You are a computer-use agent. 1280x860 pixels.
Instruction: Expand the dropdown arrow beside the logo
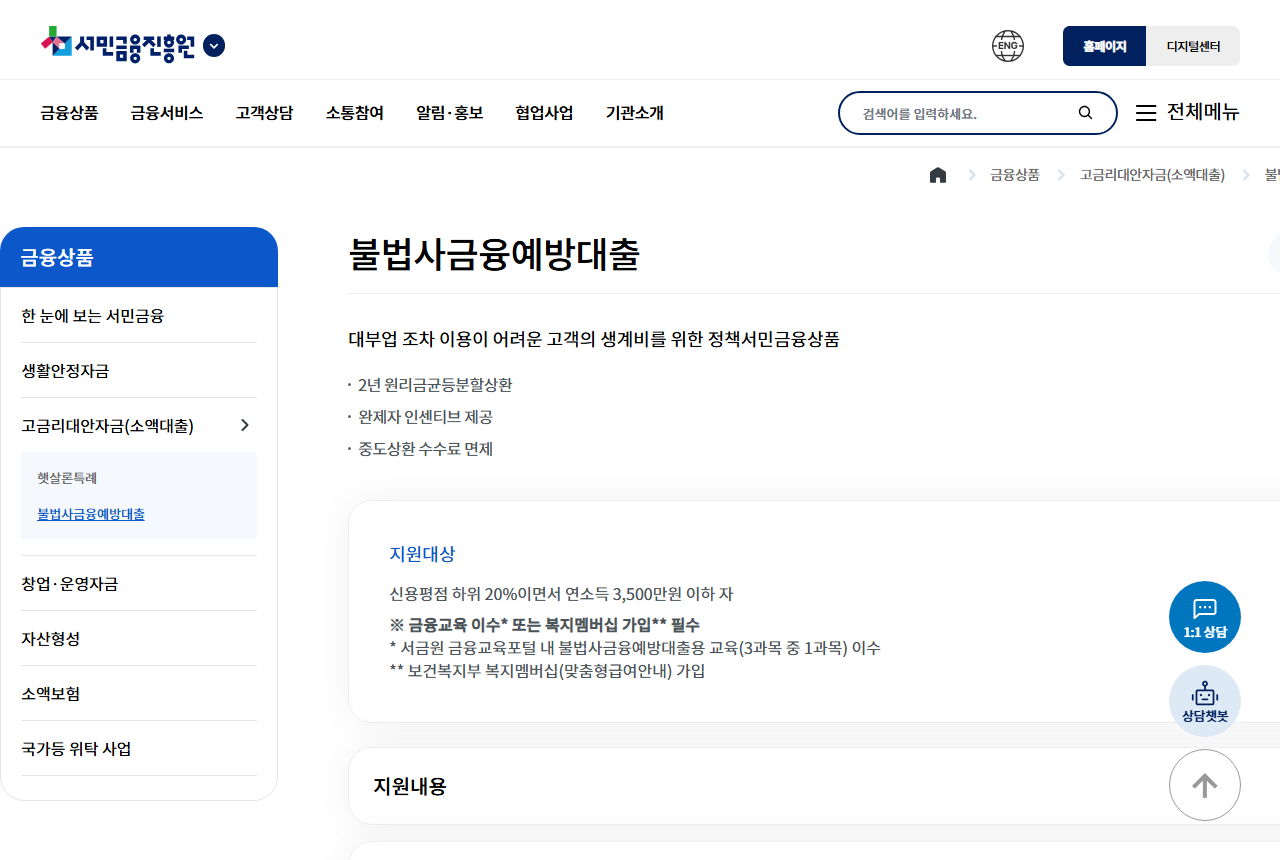[214, 46]
